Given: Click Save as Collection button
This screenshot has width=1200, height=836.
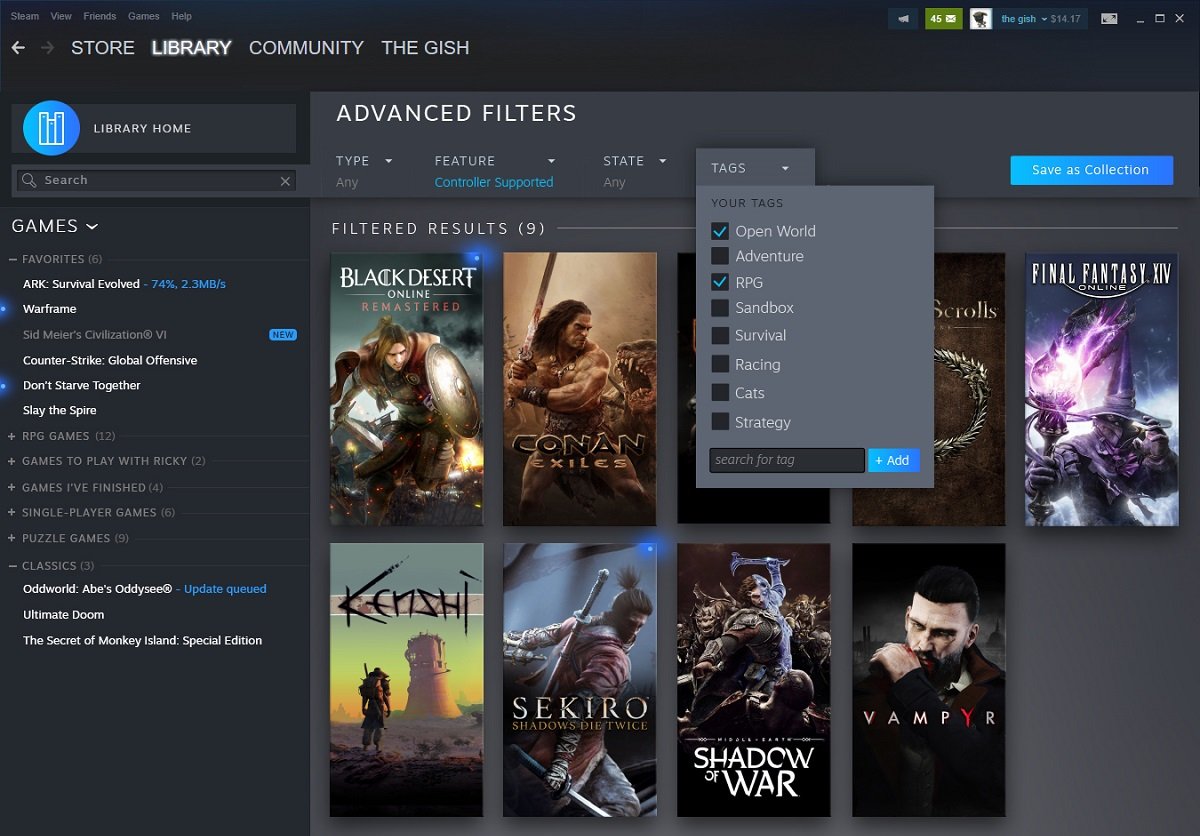Looking at the screenshot, I should pyautogui.click(x=1090, y=170).
